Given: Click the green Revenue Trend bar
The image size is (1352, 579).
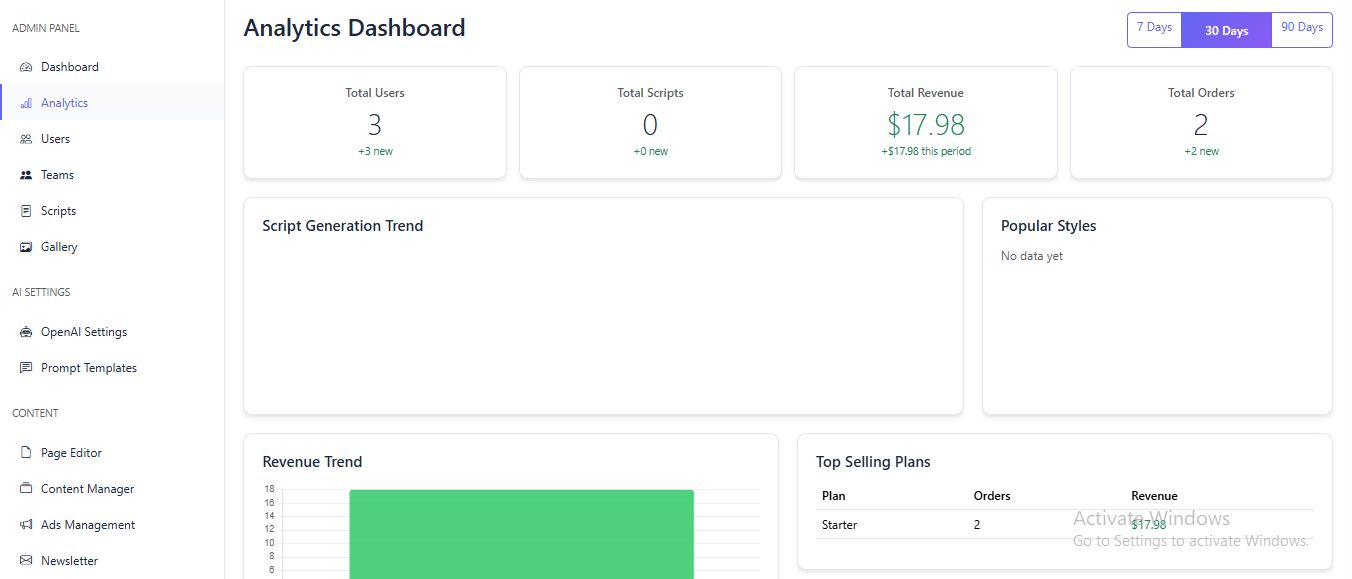Looking at the screenshot, I should coord(521,533).
